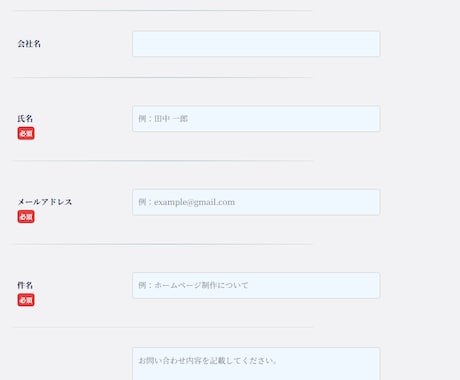Click the 必須 badge under 氏名
460x380 pixels.
click(26, 133)
